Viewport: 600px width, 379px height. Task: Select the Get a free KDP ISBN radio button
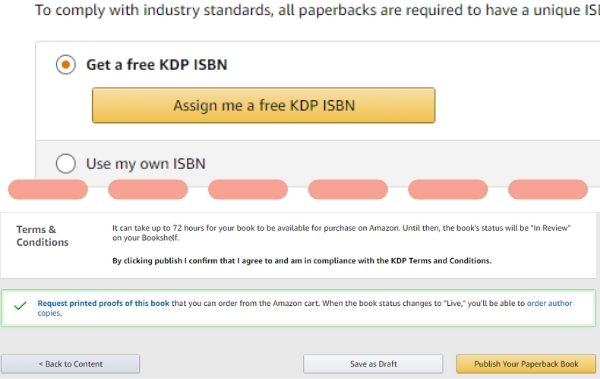(x=65, y=64)
